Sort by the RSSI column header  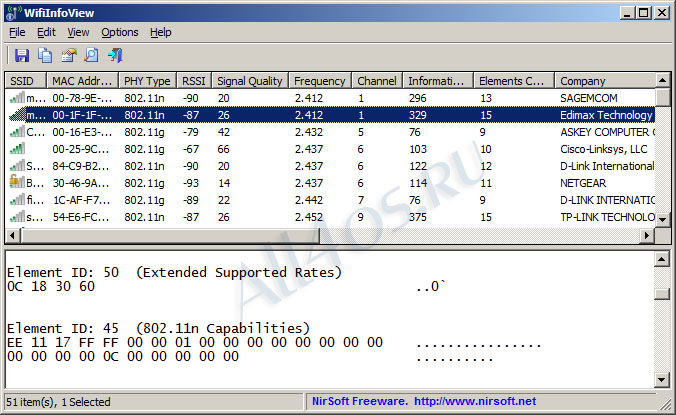pos(194,81)
